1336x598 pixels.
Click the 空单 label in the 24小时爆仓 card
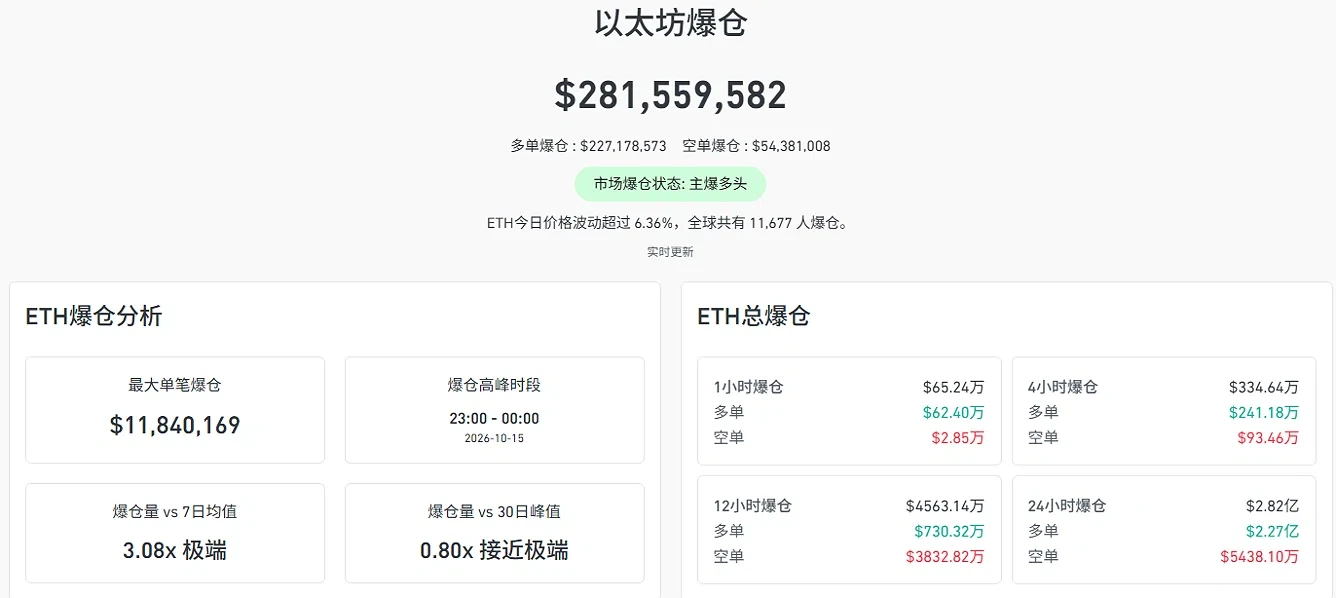pos(1044,556)
